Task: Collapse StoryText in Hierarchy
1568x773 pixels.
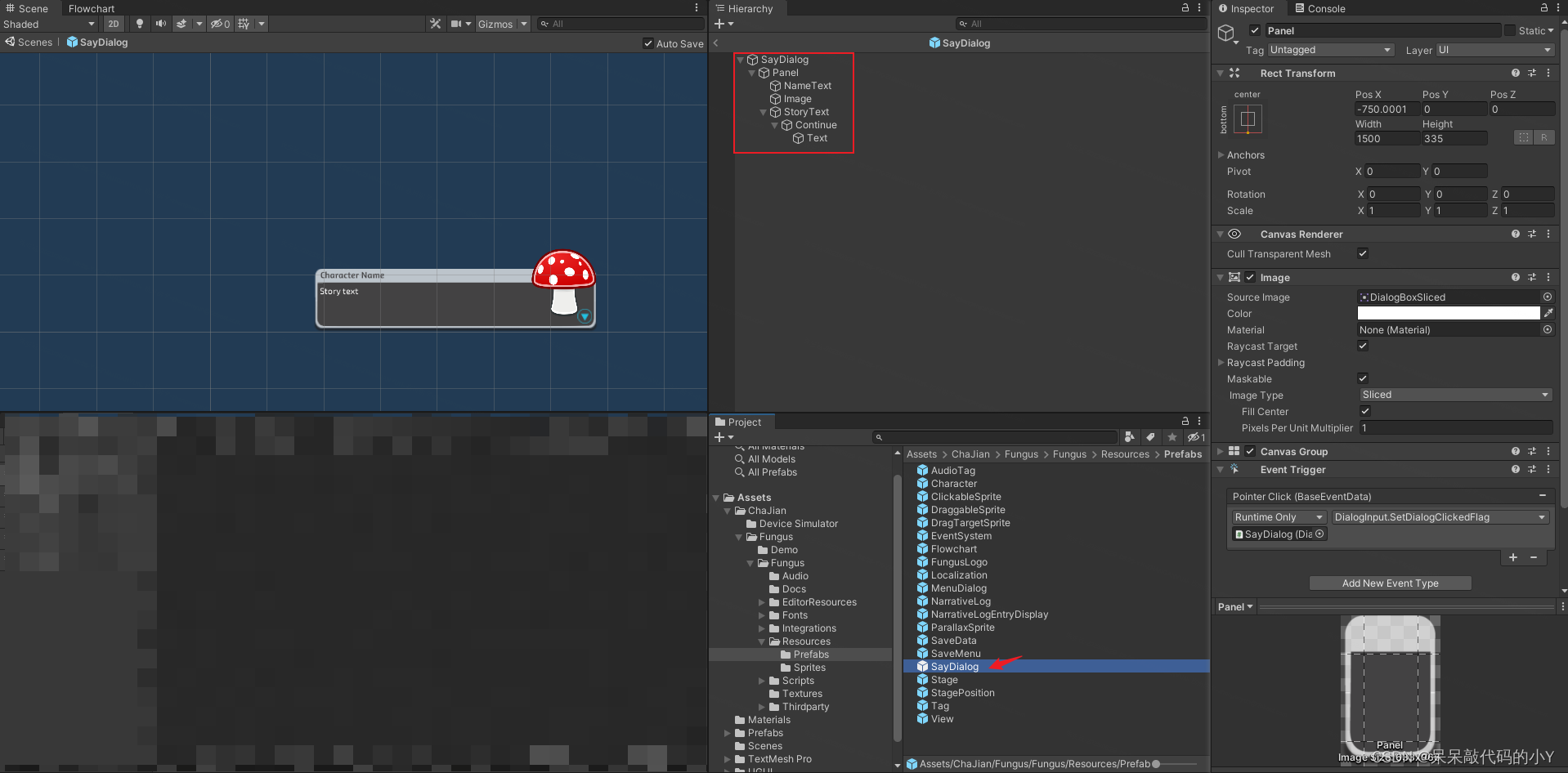Action: tap(764, 112)
